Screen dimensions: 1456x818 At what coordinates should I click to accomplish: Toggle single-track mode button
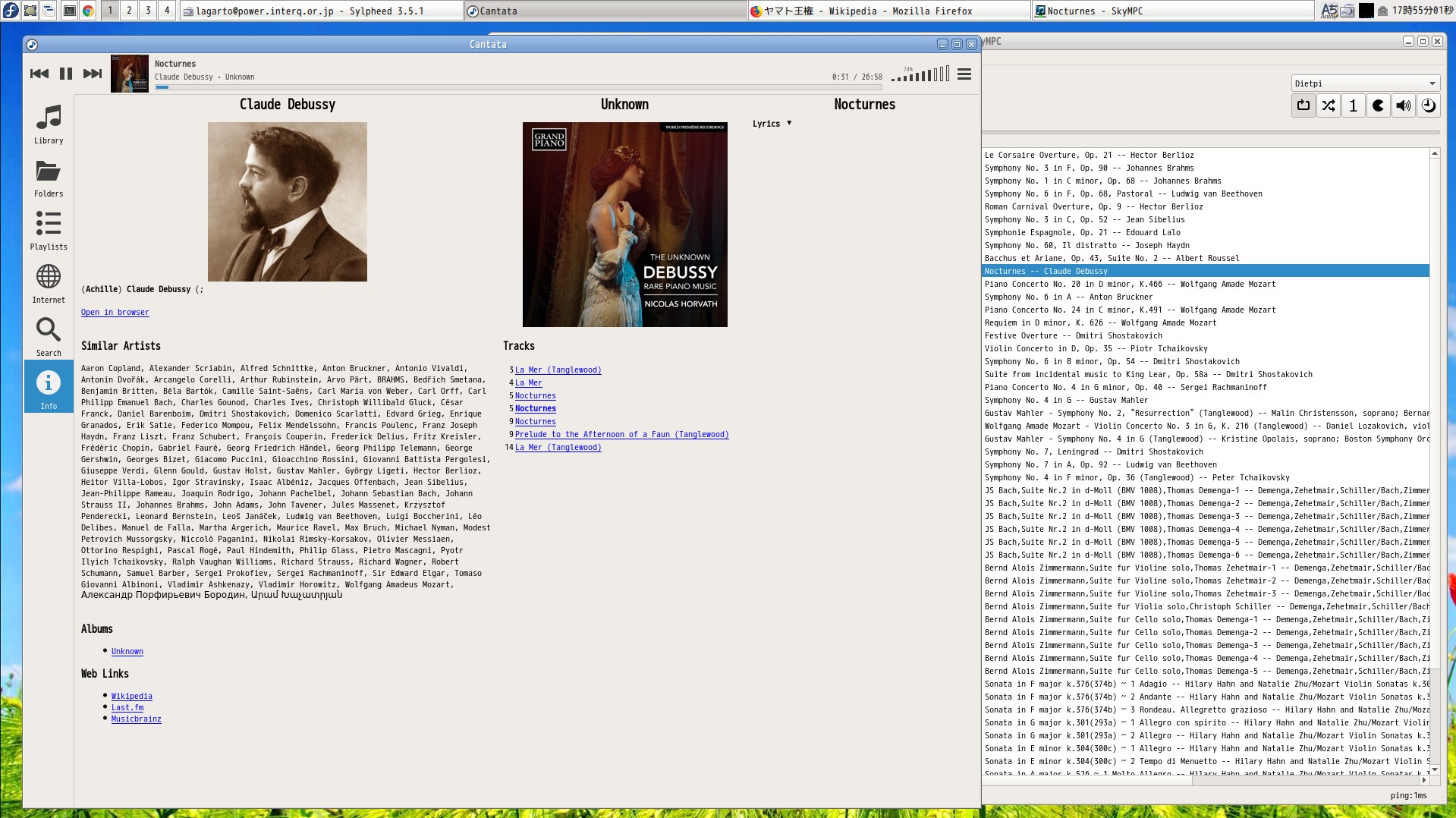pyautogui.click(x=1354, y=105)
